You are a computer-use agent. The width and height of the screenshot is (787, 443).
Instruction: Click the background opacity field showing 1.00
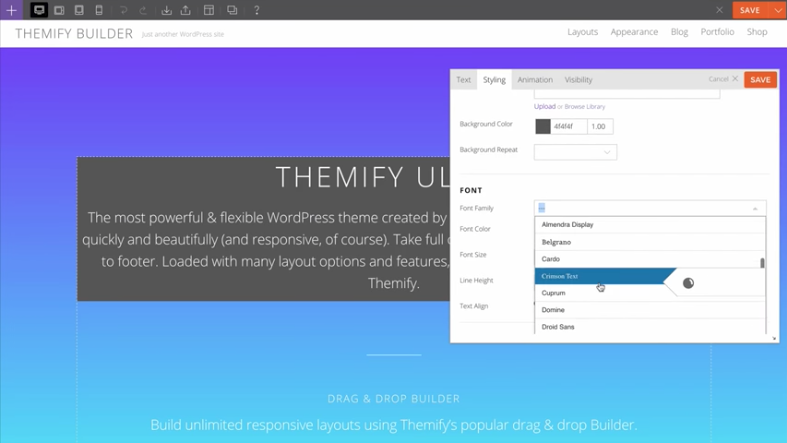(x=599, y=127)
